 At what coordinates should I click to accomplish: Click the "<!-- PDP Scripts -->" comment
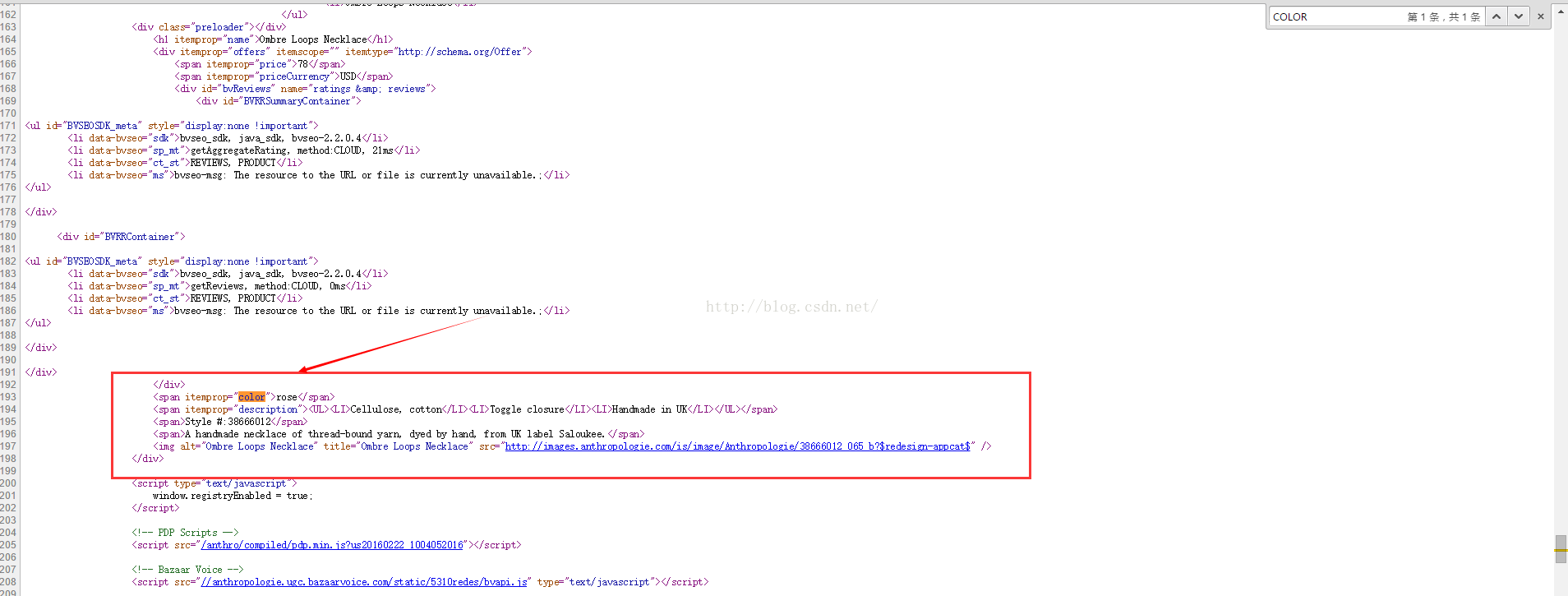click(185, 533)
